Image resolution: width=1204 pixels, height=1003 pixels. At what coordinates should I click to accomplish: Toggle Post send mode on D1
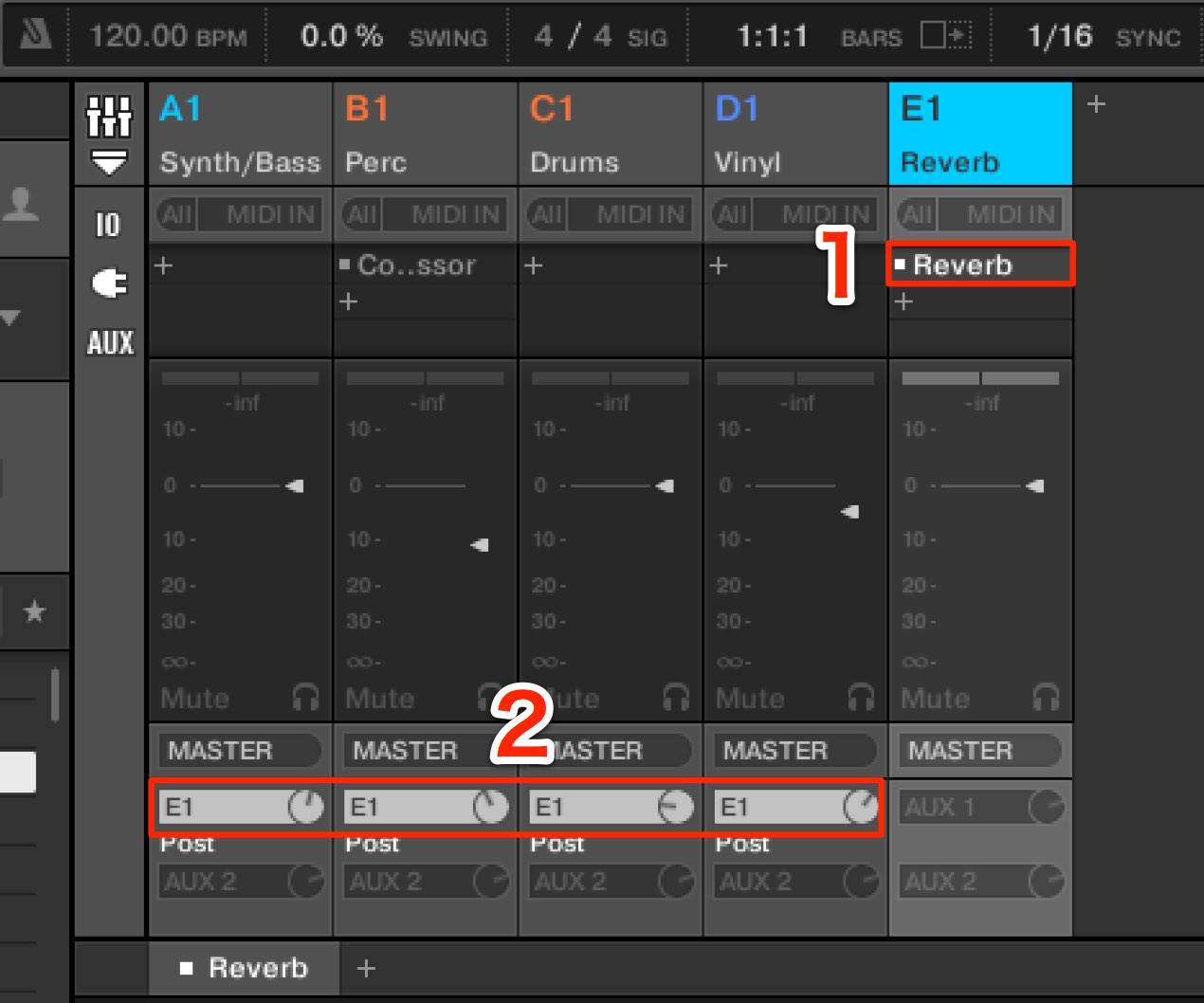pyautogui.click(x=741, y=844)
